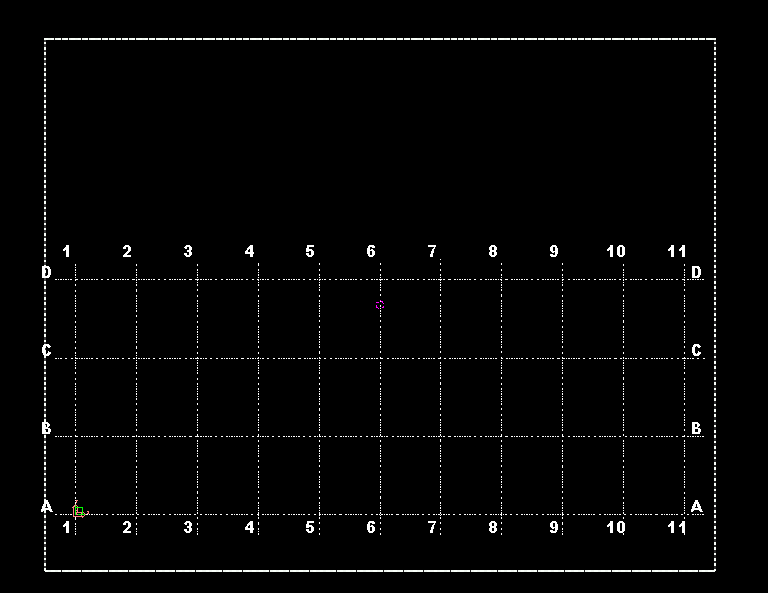Click the label 8 below grid line A

pyautogui.click(x=493, y=527)
